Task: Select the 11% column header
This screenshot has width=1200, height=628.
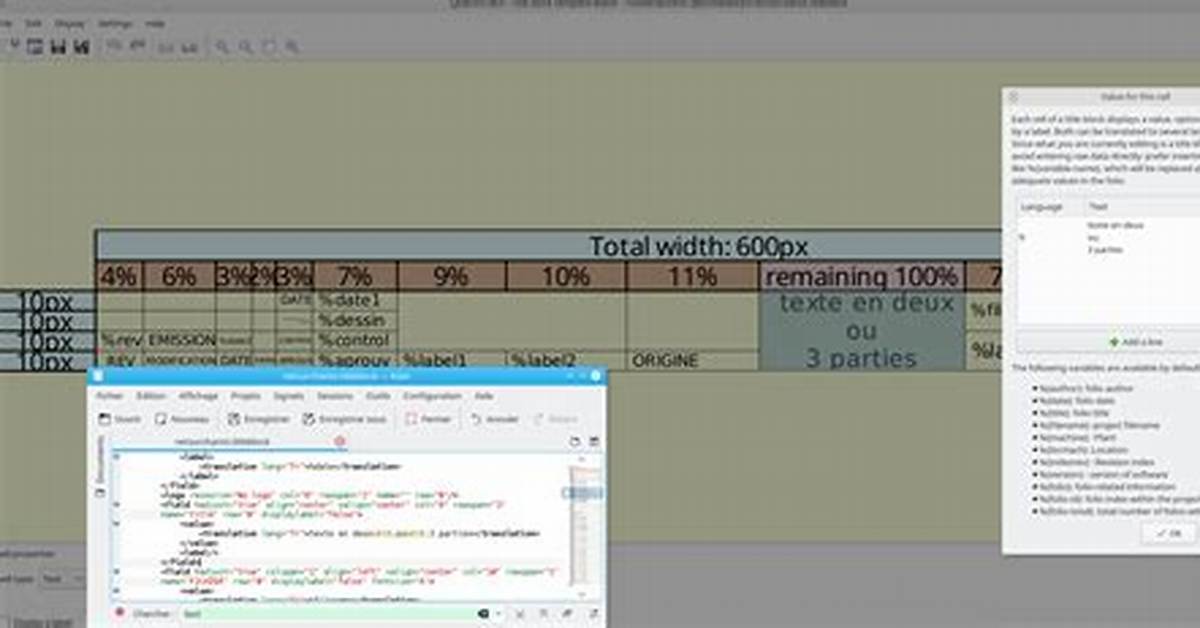Action: click(692, 276)
